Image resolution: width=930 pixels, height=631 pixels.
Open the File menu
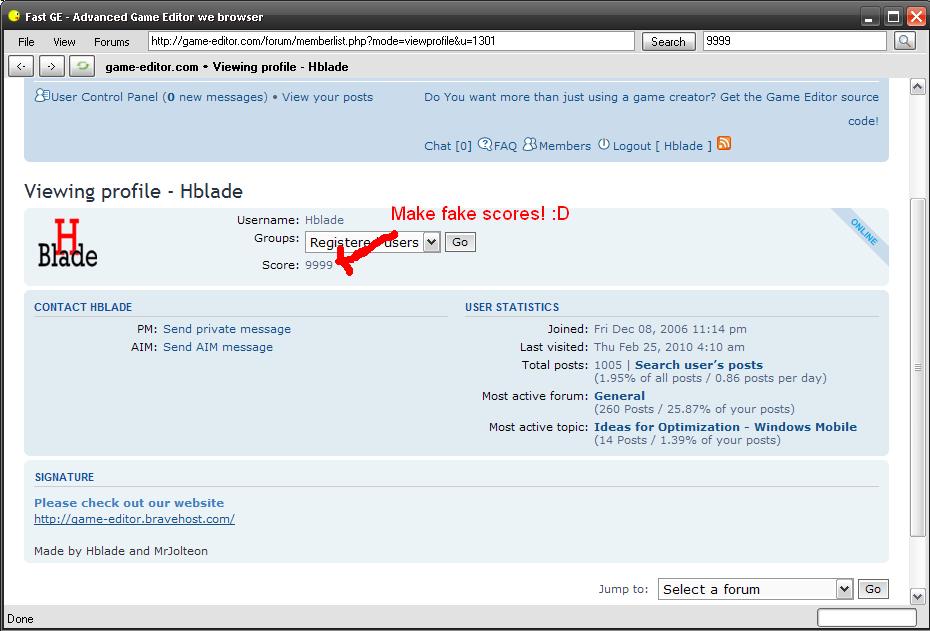[26, 42]
